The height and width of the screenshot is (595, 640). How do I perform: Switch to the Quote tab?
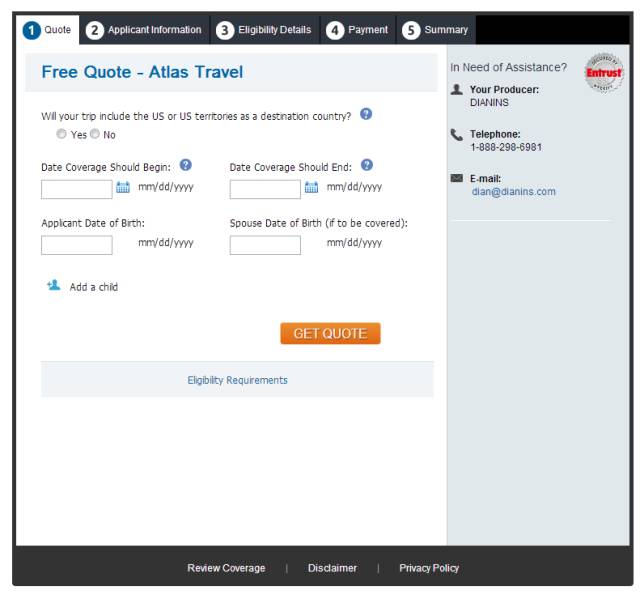[x=48, y=30]
